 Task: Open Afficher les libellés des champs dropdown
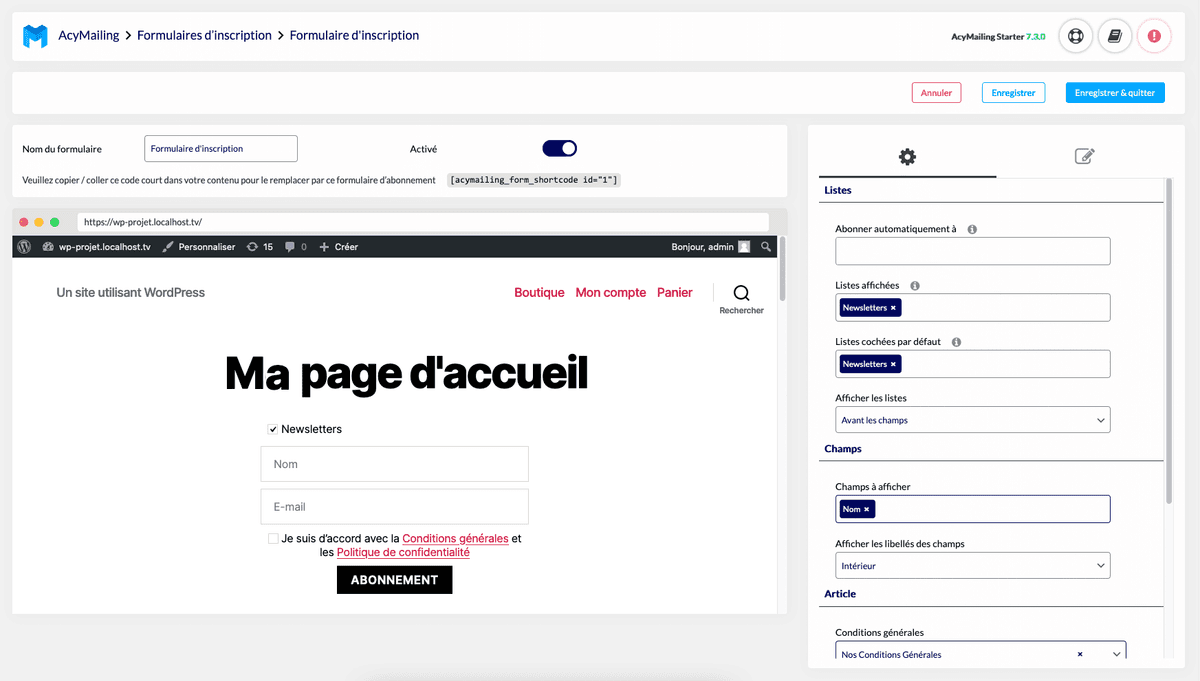click(x=972, y=566)
